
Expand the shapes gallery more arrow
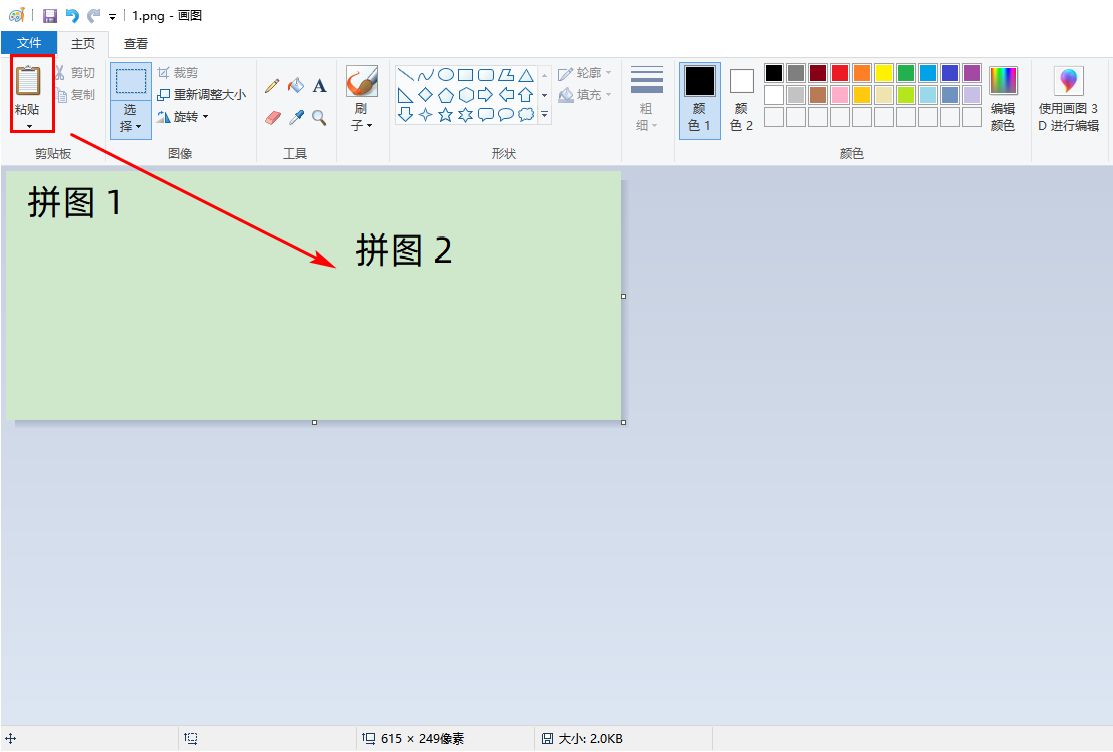point(544,114)
